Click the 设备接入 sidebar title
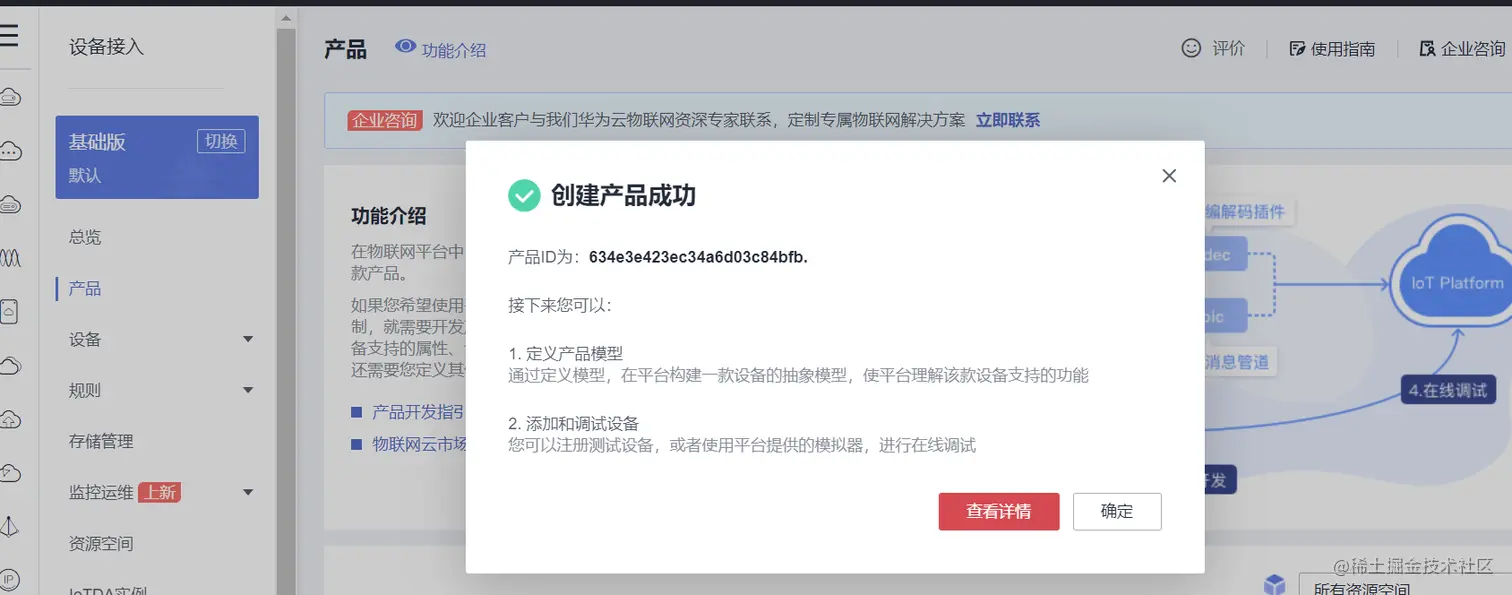The image size is (1512, 595). [x=106, y=47]
